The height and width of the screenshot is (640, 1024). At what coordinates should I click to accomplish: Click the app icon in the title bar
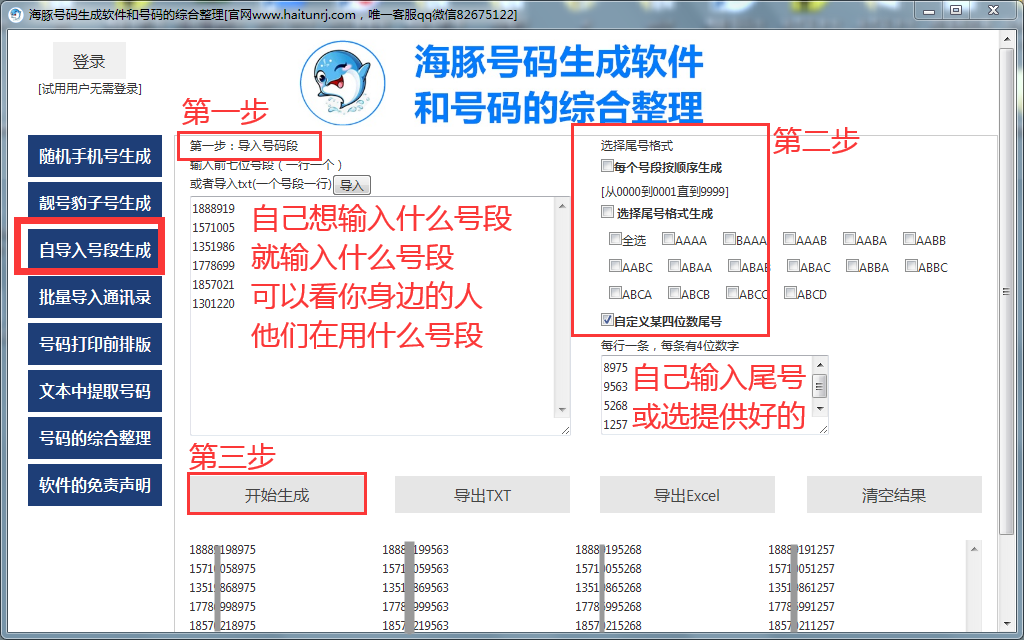(x=15, y=14)
